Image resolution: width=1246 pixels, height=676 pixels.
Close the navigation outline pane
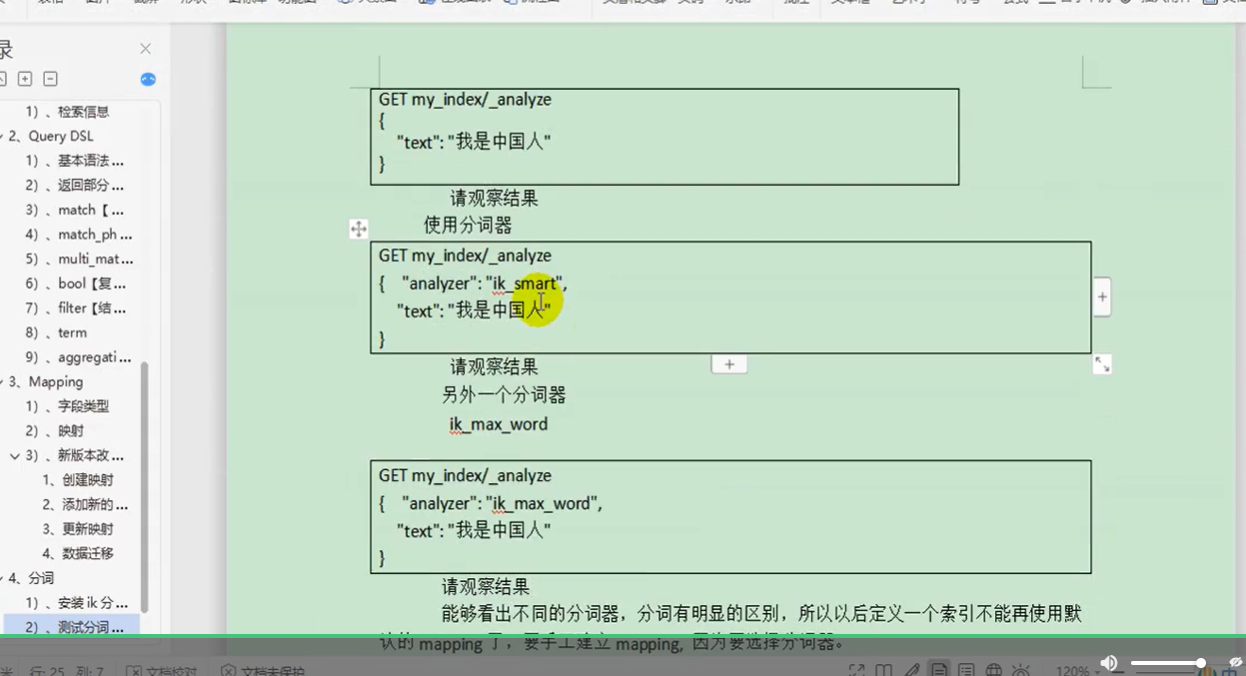pyautogui.click(x=145, y=49)
